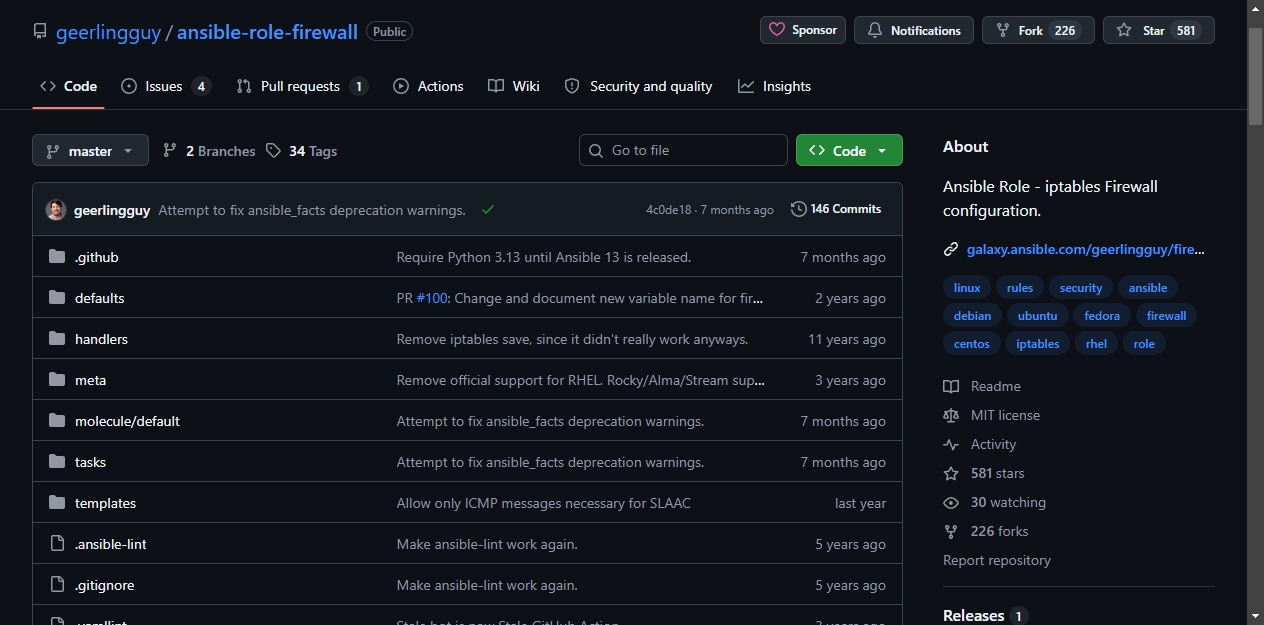Select the ansible topic tag
This screenshot has height=625, width=1264.
(x=1148, y=288)
